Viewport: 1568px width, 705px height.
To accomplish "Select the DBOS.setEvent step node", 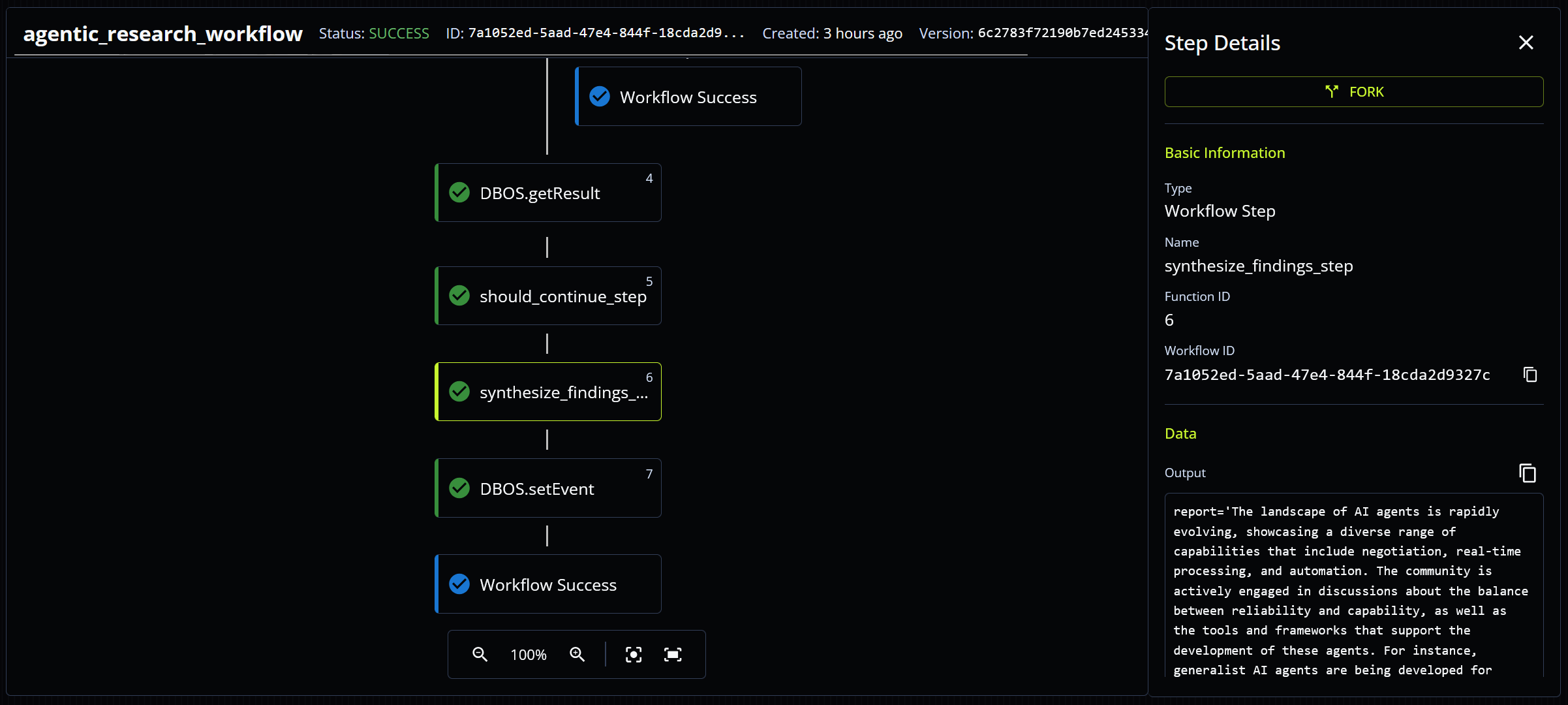I will [x=548, y=488].
